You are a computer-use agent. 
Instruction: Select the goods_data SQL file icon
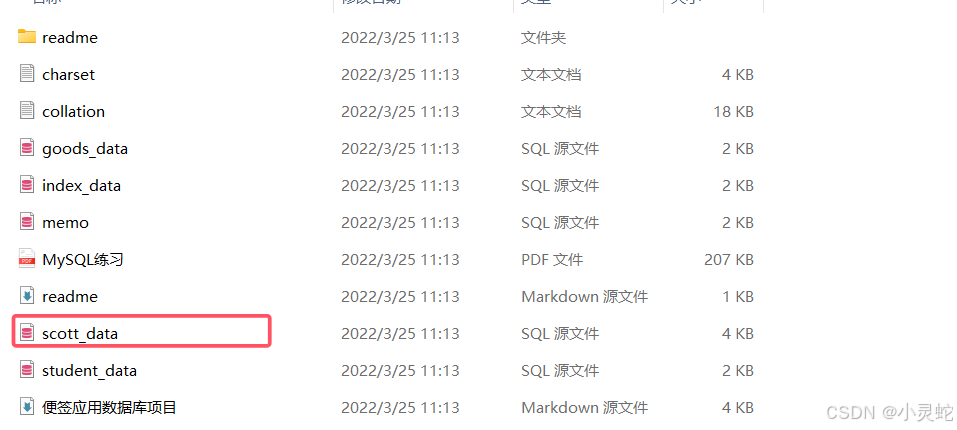click(x=26, y=148)
